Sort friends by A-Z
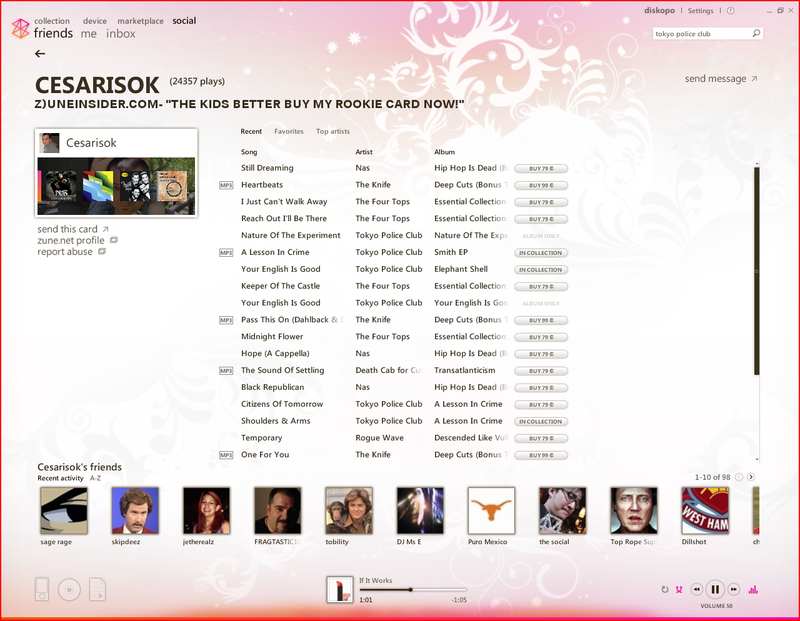Image resolution: width=800 pixels, height=621 pixels. (95, 478)
